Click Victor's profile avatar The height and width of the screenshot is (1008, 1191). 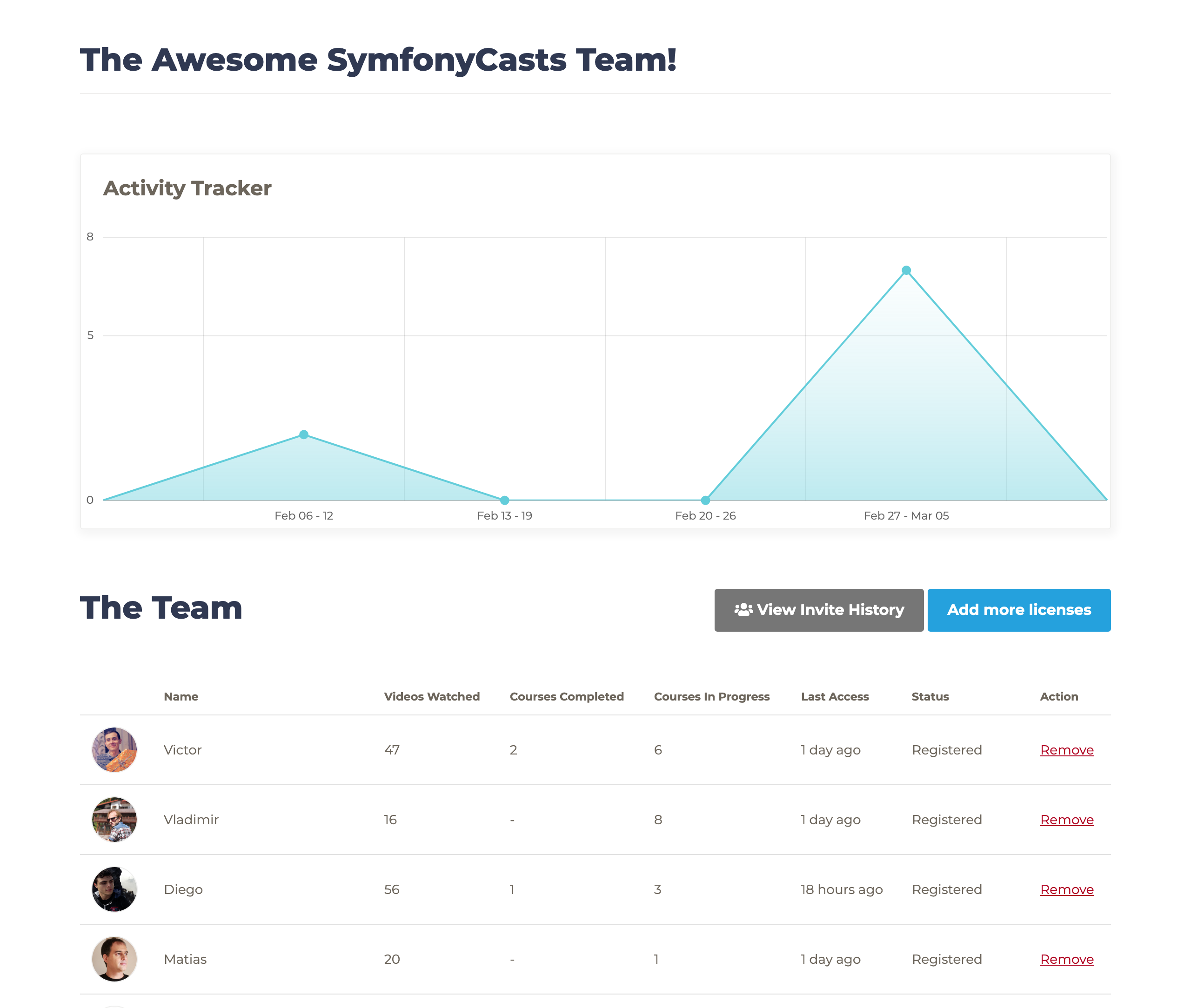click(x=114, y=749)
